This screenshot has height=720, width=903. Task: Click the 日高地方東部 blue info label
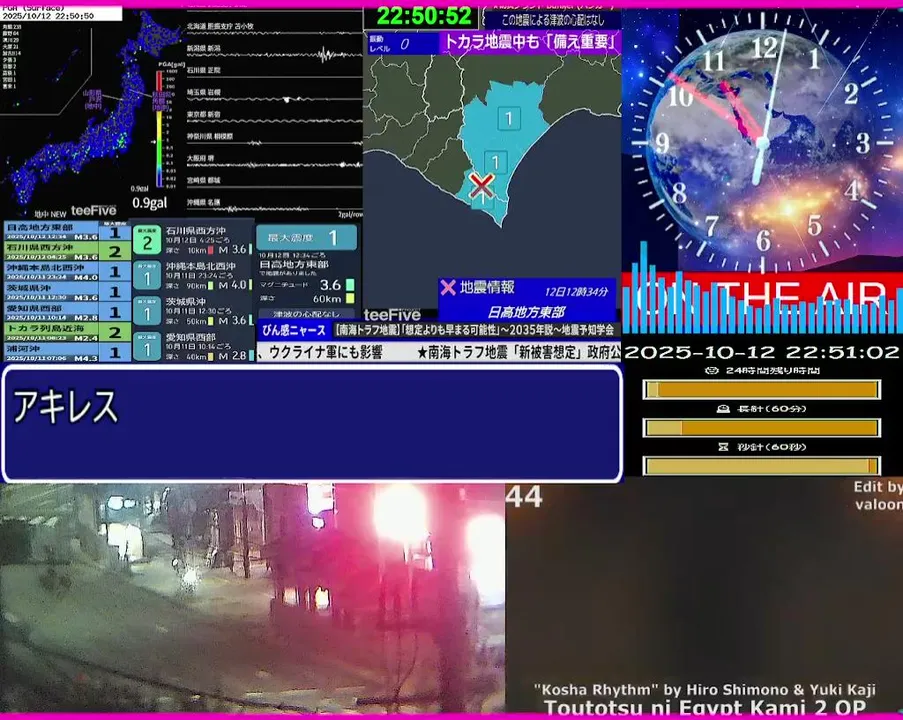pos(526,312)
